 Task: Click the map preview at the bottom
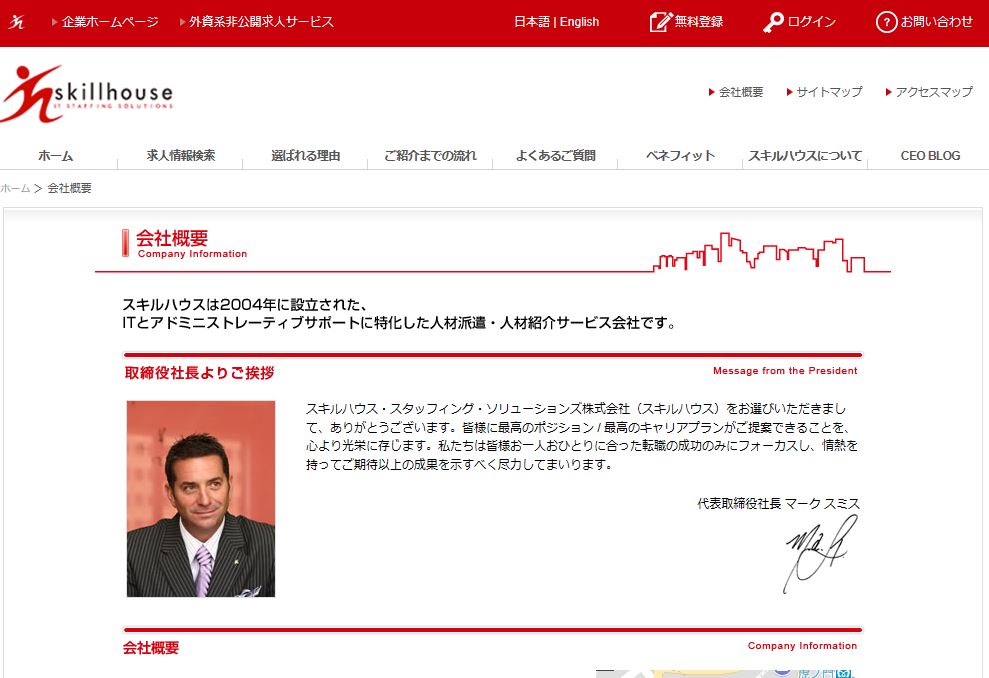click(x=725, y=672)
